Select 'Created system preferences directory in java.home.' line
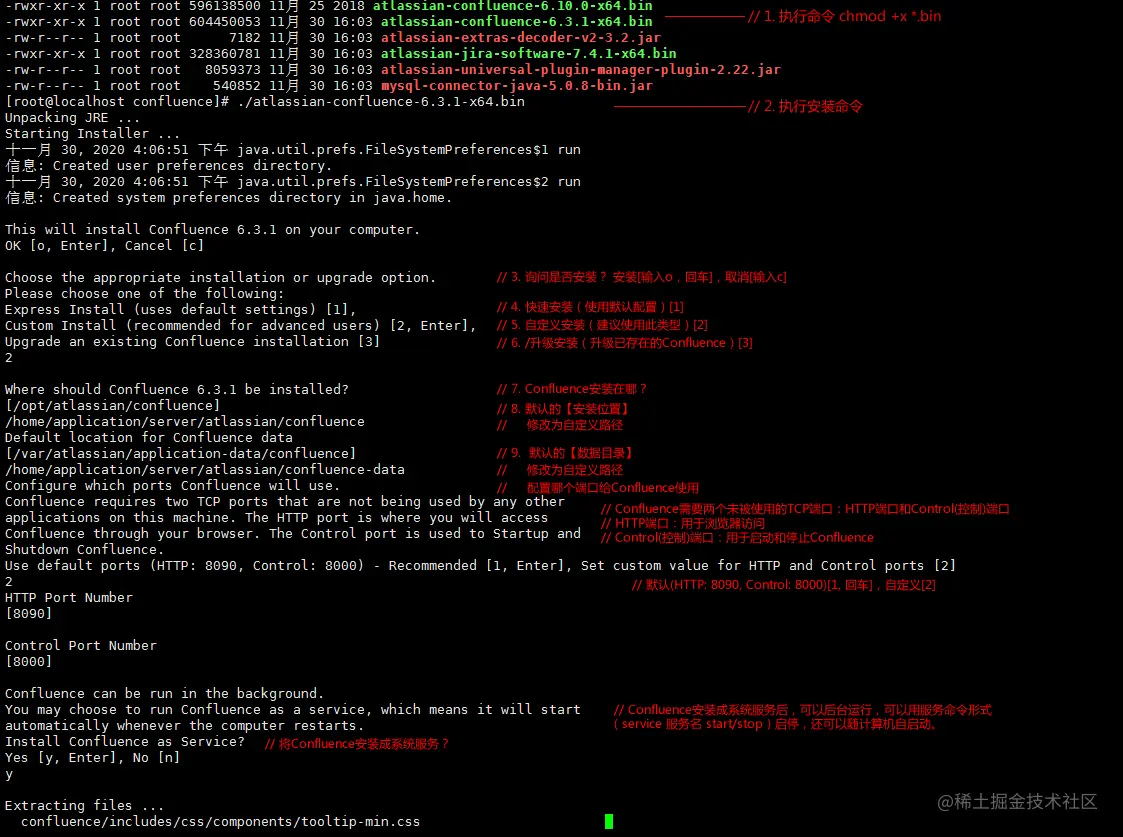 pos(228,198)
